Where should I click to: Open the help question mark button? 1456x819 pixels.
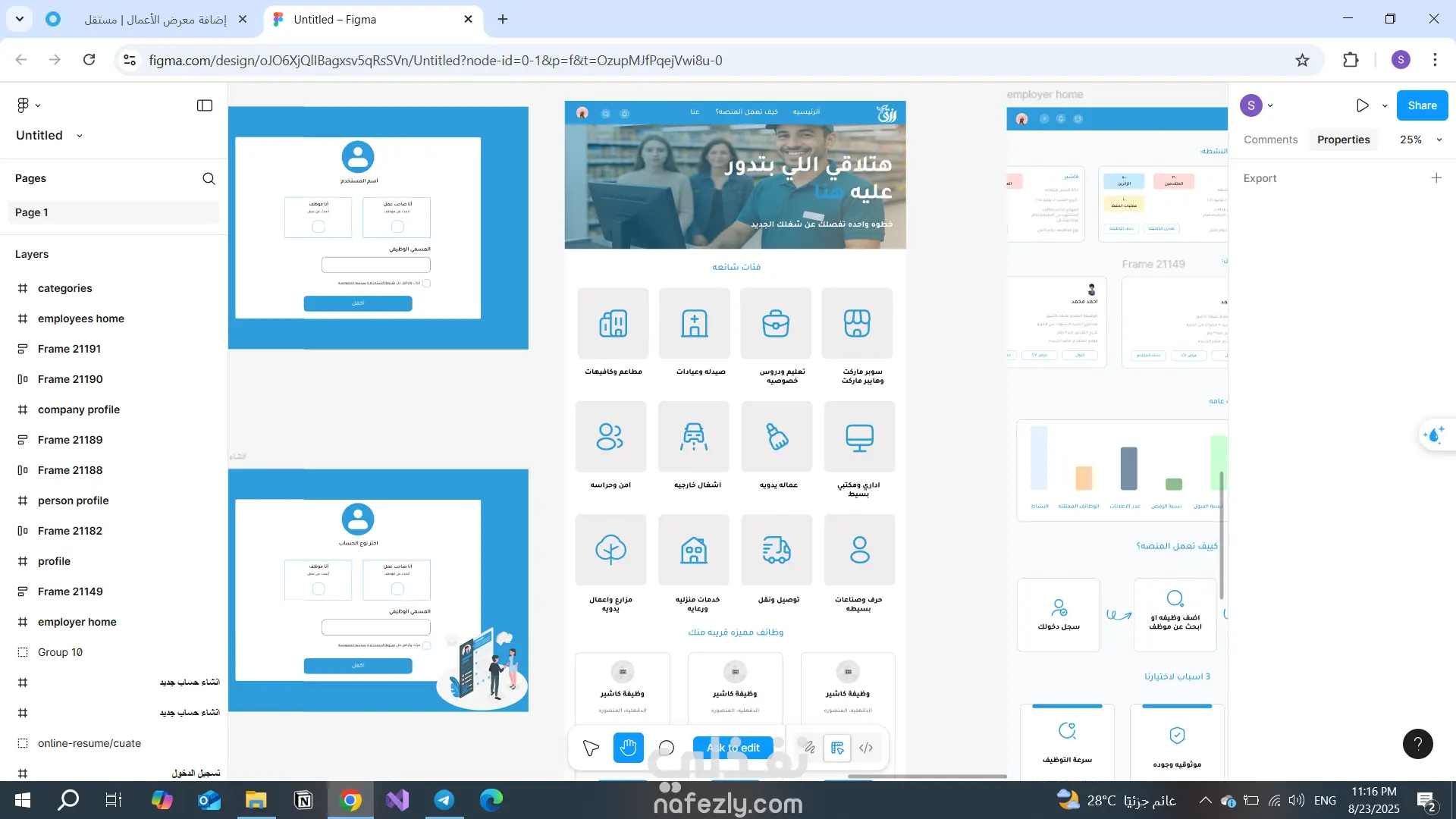click(1417, 744)
